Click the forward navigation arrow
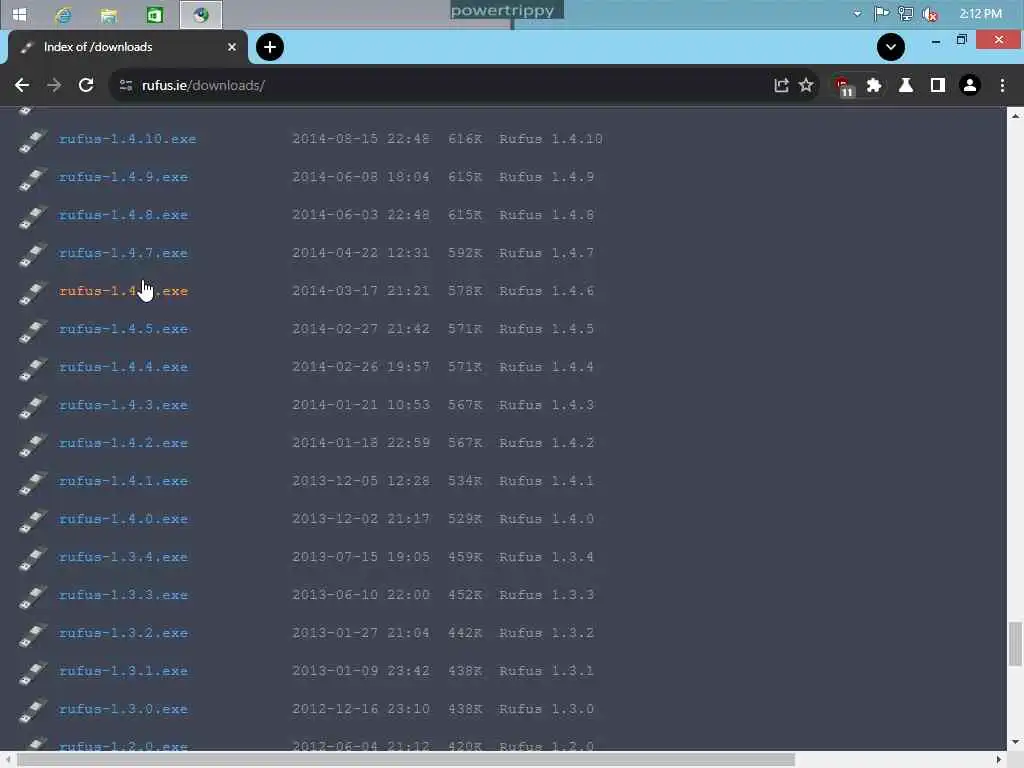The image size is (1024, 768). coord(54,86)
